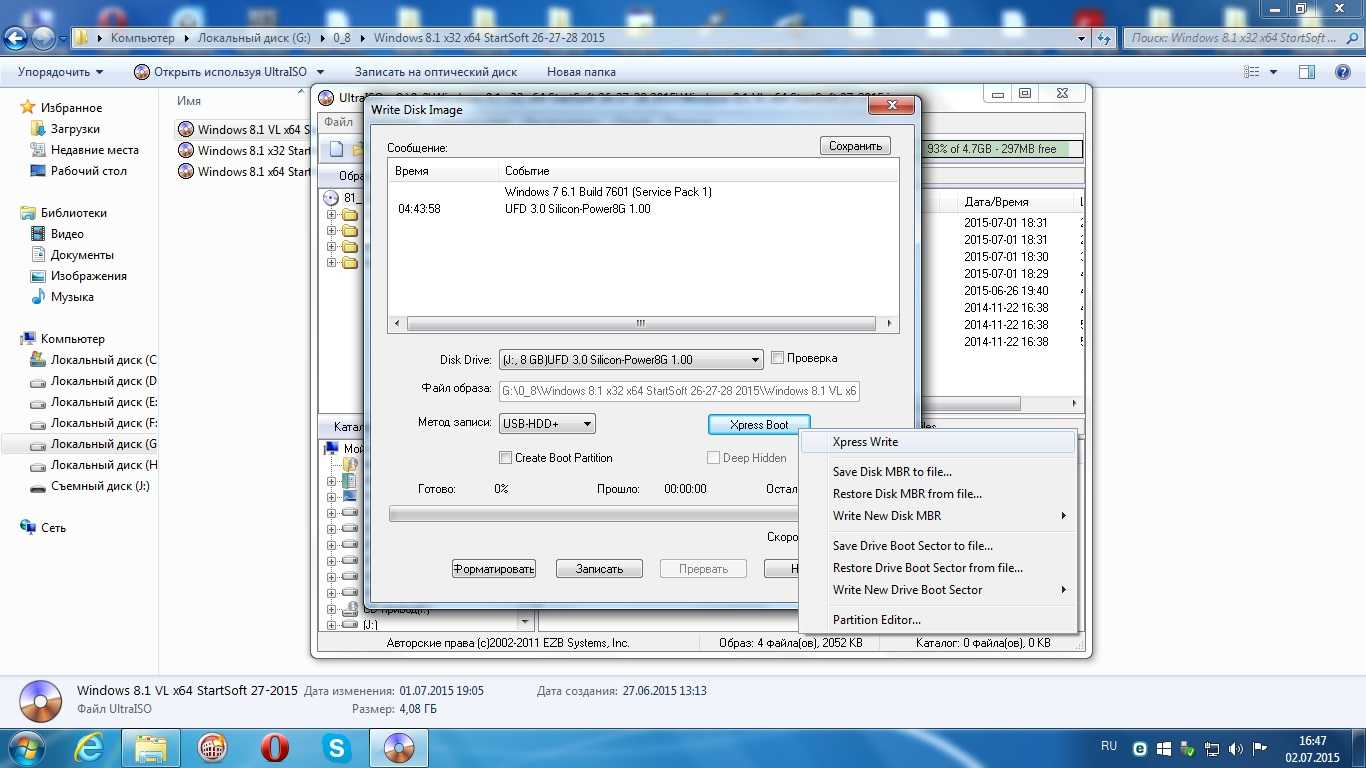Click Время column header in message log
The width and height of the screenshot is (1366, 768).
[443, 171]
